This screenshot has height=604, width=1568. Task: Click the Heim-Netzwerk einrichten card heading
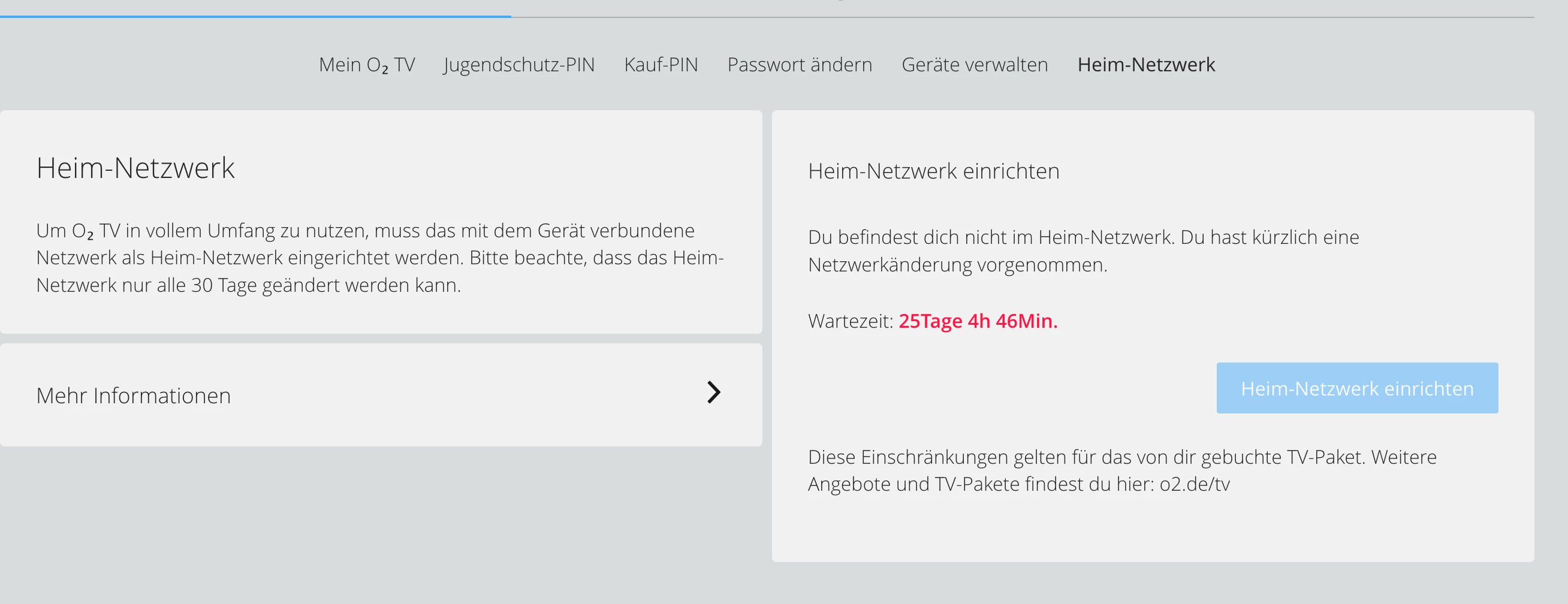click(934, 171)
